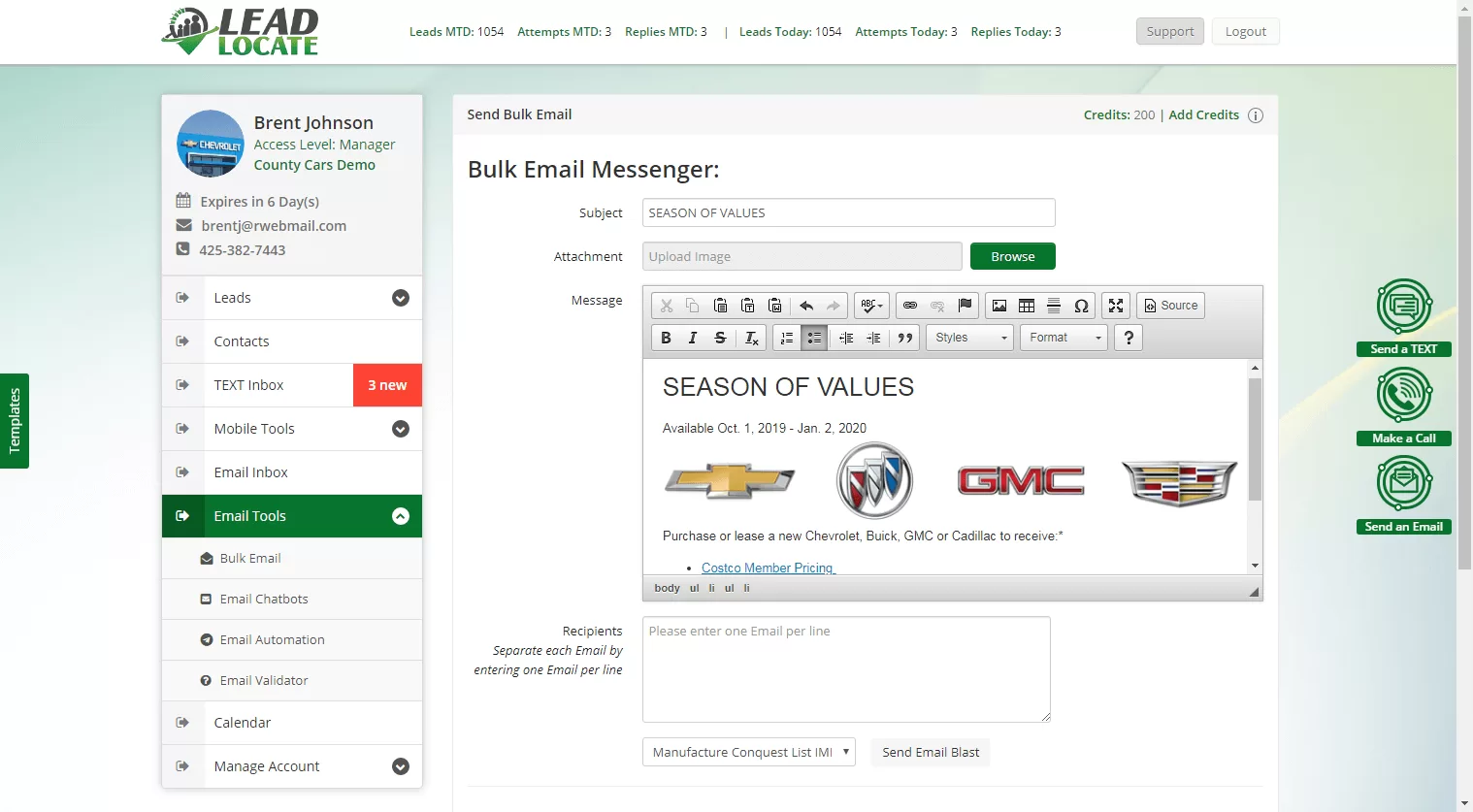
Task: Toggle the block quote button
Action: coord(905,338)
